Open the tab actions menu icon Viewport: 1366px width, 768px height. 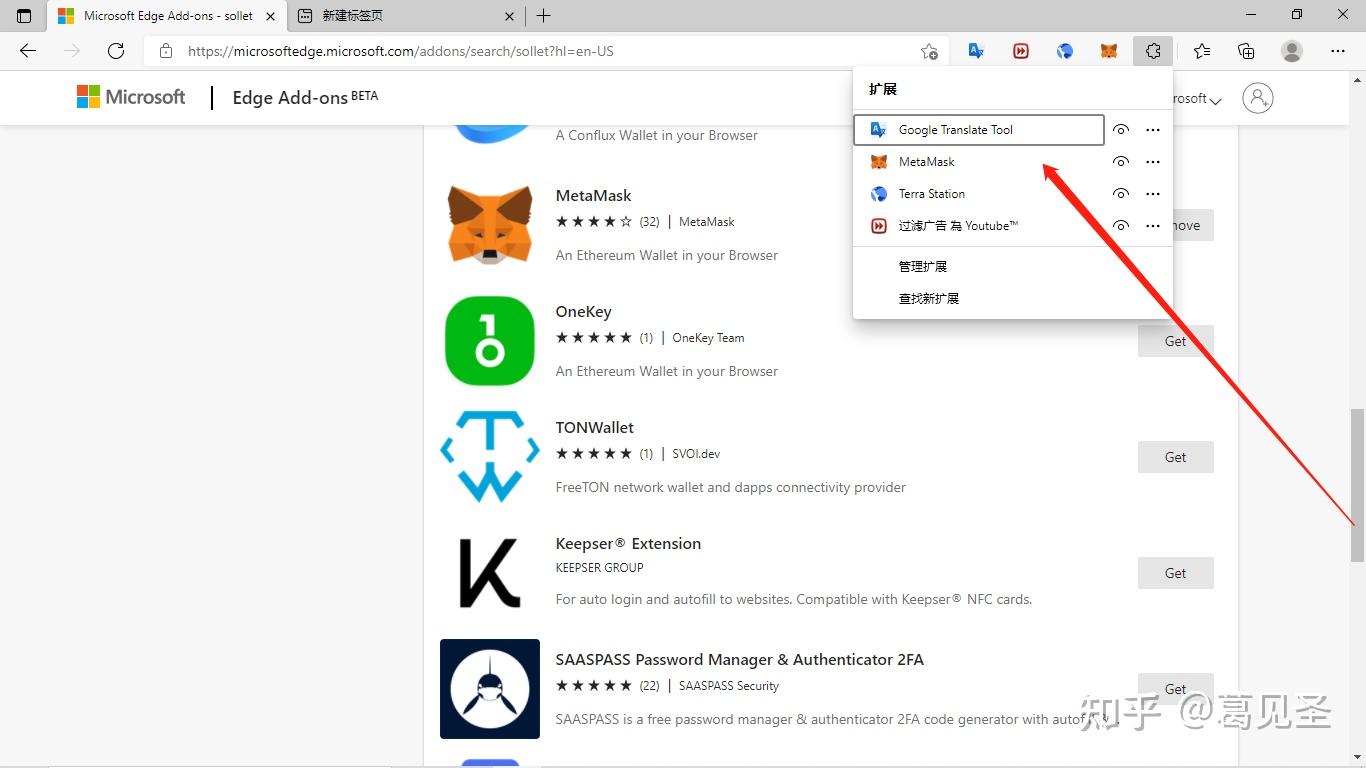coord(24,16)
